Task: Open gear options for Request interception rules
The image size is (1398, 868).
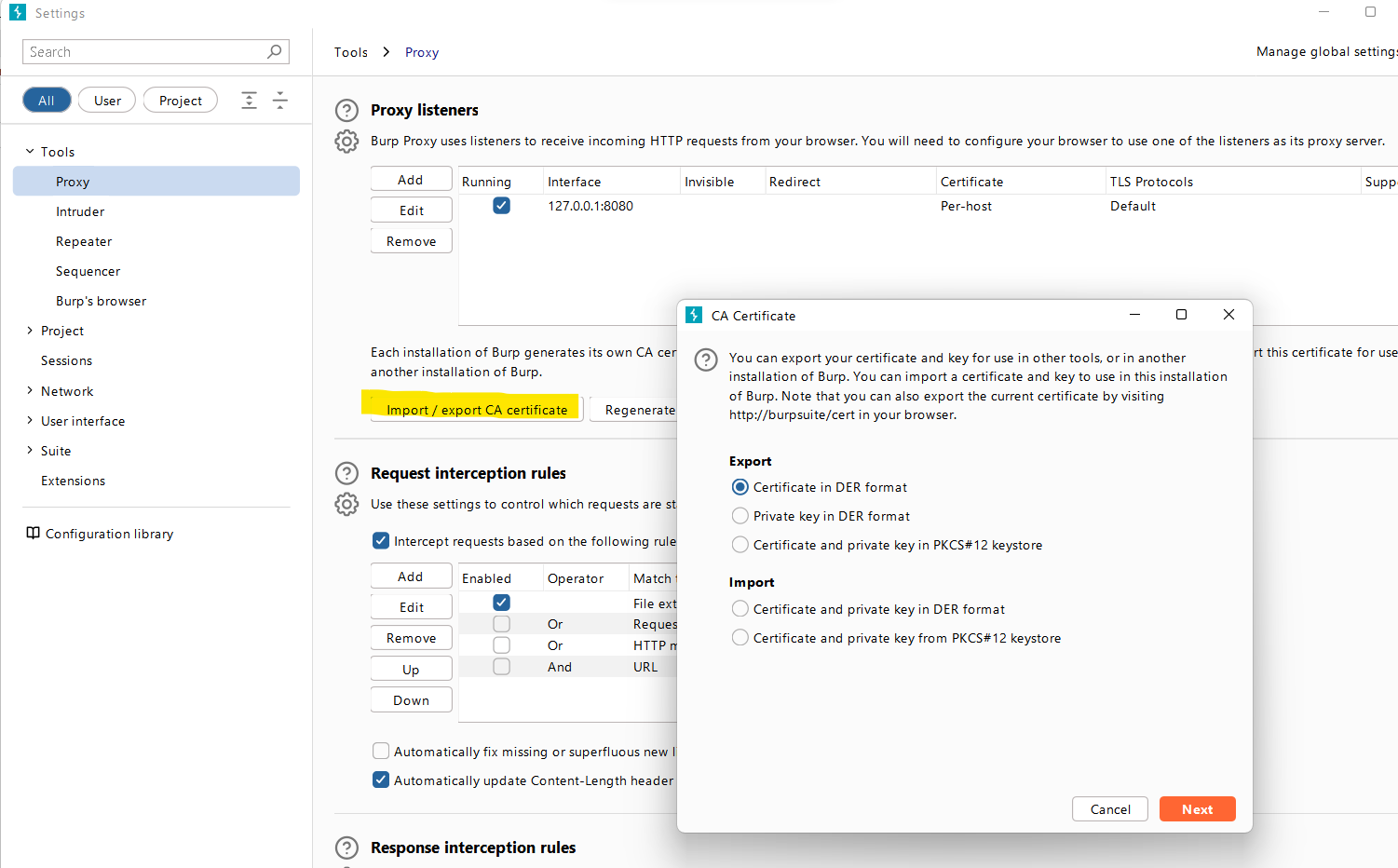Action: click(346, 504)
